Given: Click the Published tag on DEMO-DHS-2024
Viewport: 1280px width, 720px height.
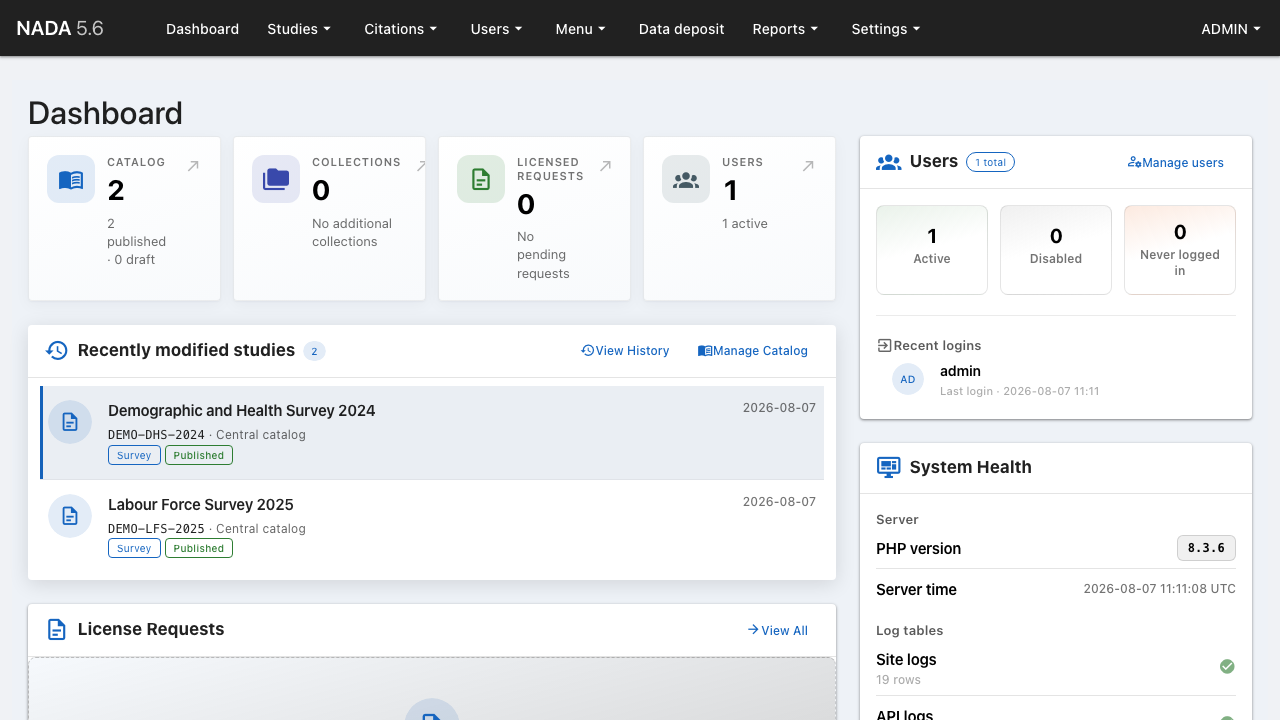Looking at the screenshot, I should click(199, 455).
